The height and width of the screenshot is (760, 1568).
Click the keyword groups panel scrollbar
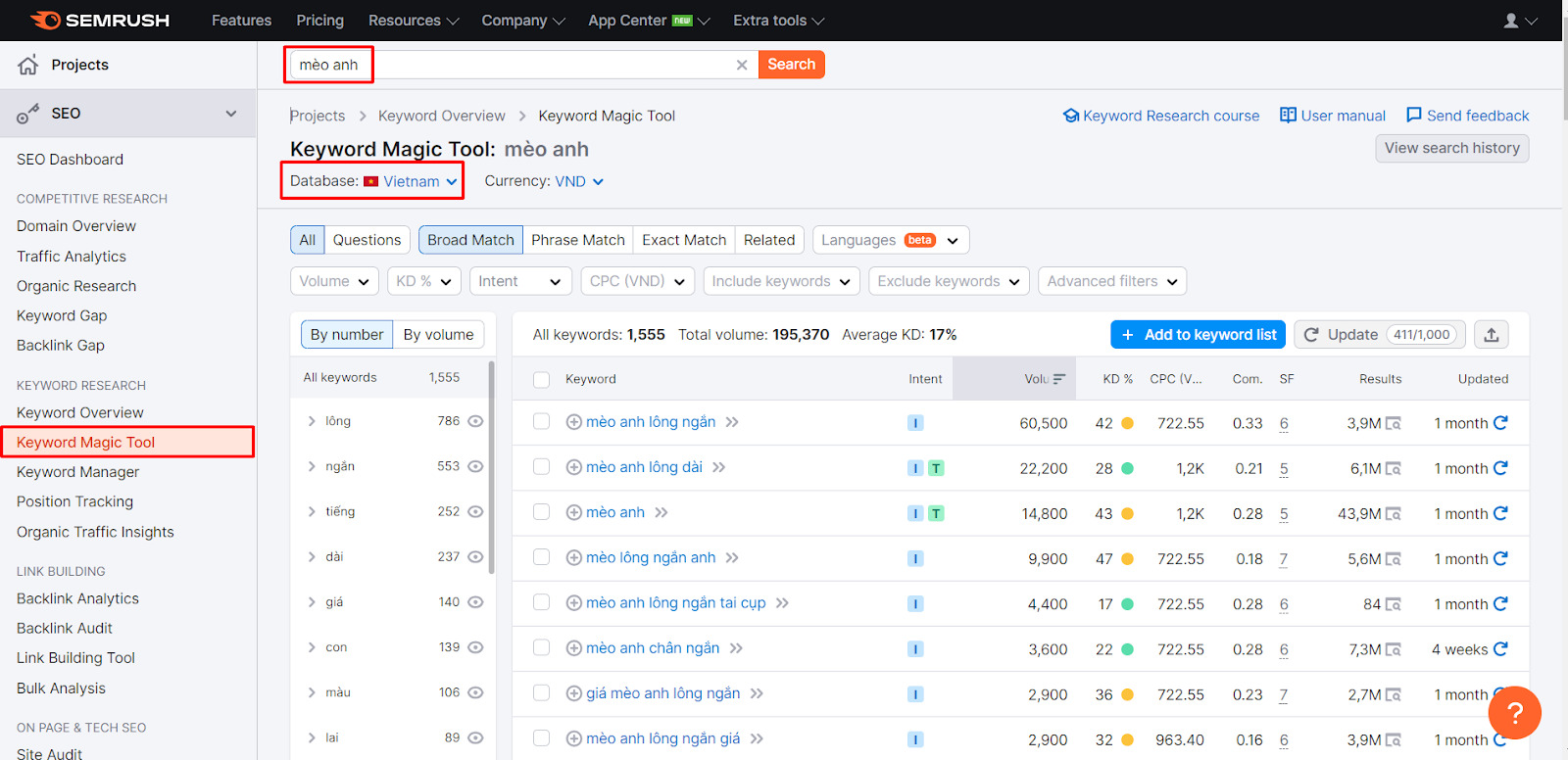pos(492,467)
